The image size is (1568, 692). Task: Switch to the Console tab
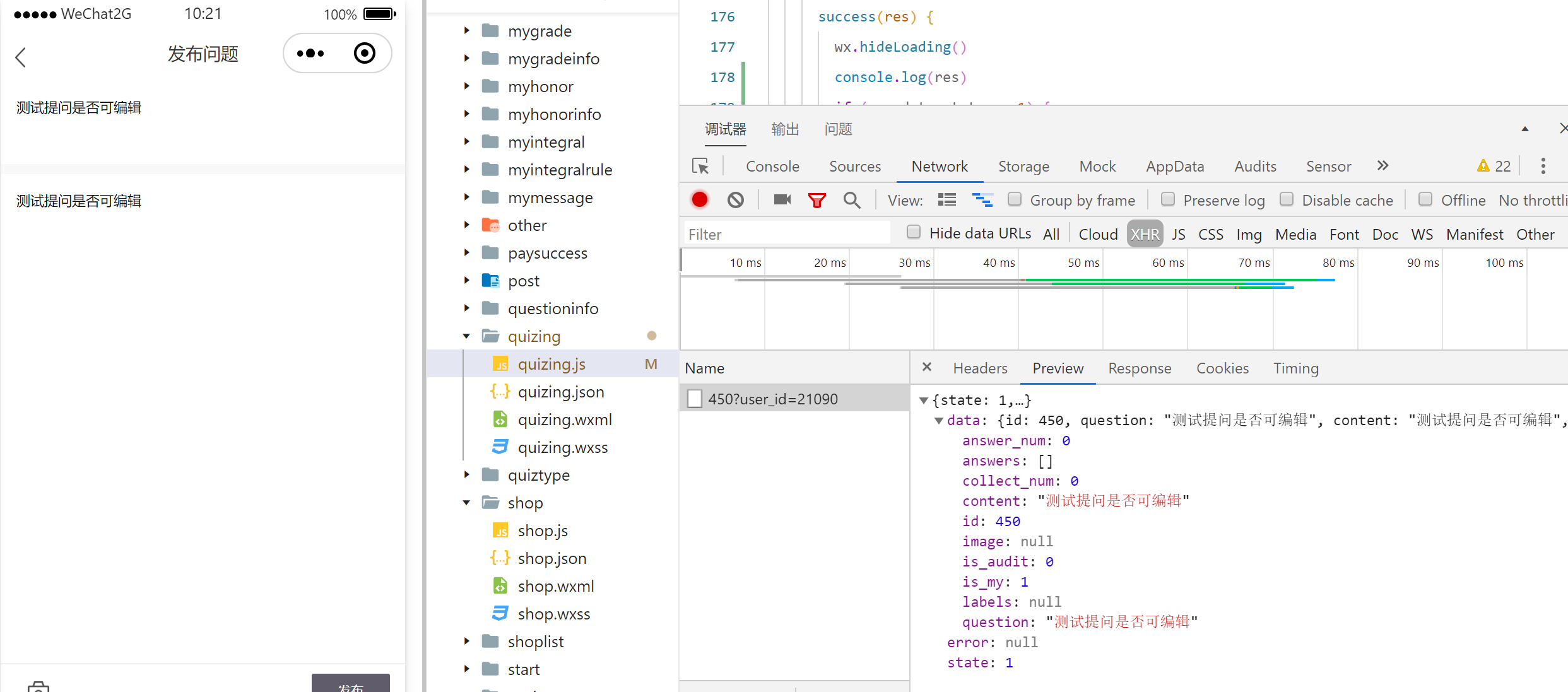tap(772, 166)
